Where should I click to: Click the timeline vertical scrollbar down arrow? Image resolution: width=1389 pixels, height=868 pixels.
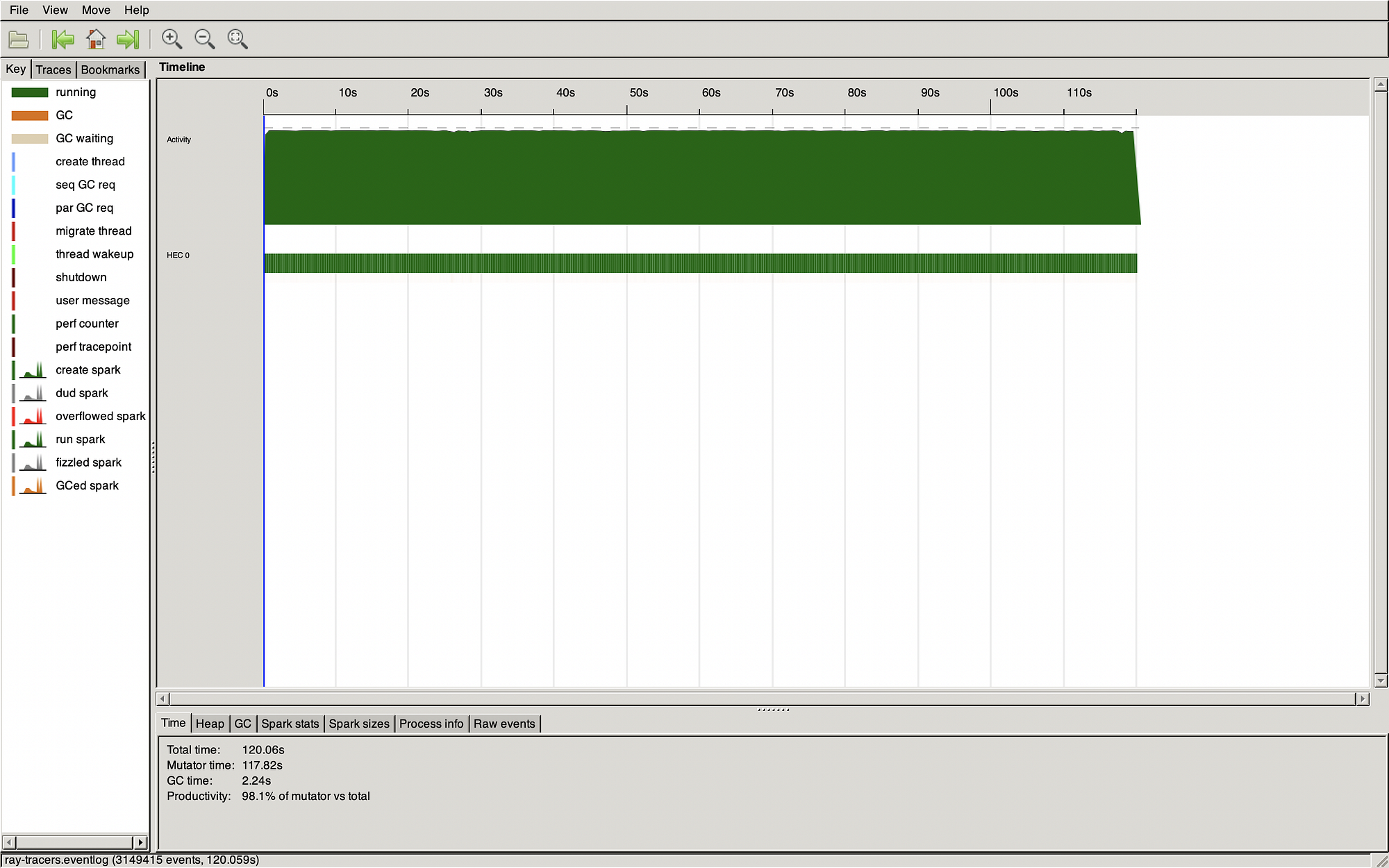coord(1381,681)
